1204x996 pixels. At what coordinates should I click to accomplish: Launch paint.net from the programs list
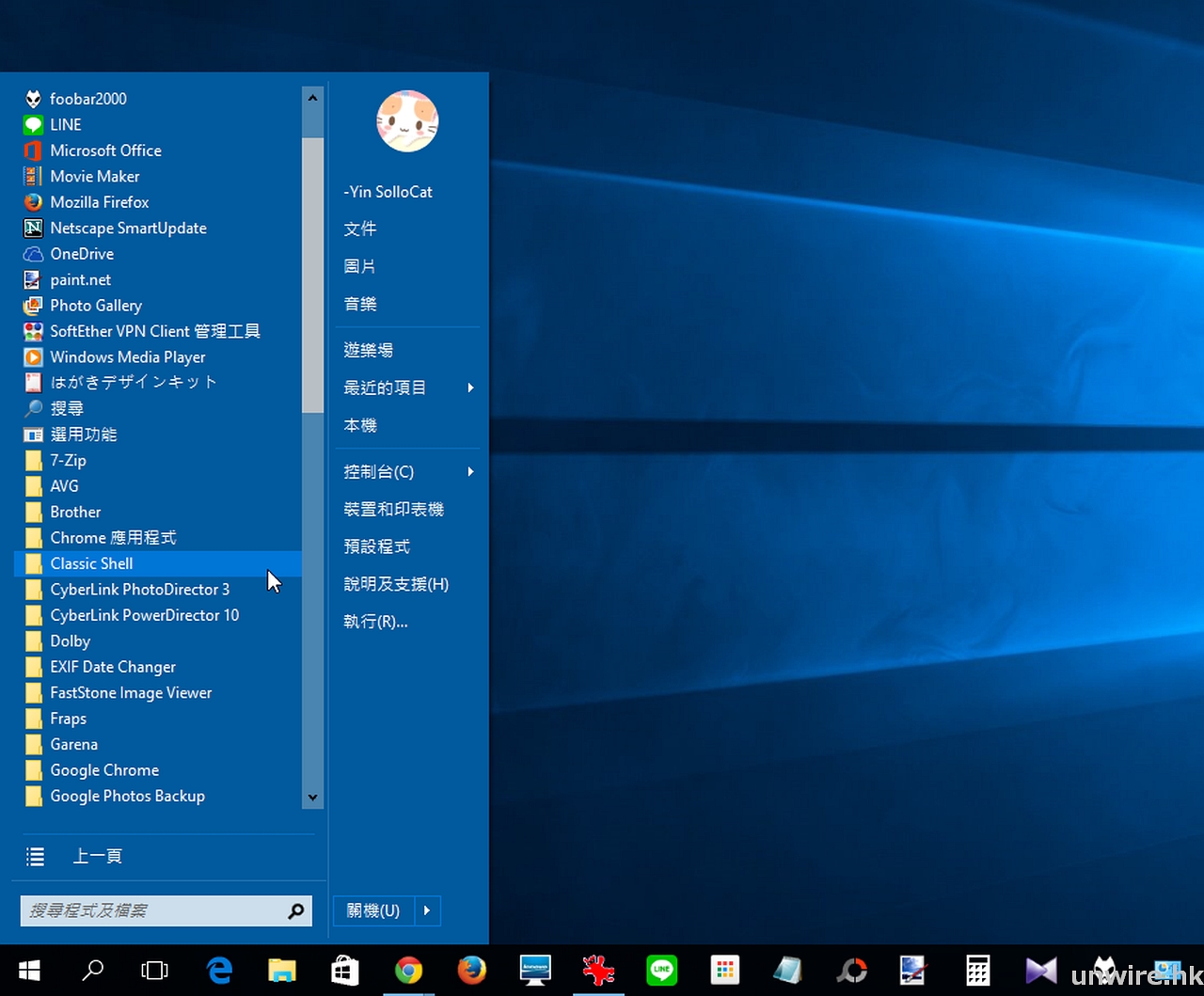pos(81,279)
